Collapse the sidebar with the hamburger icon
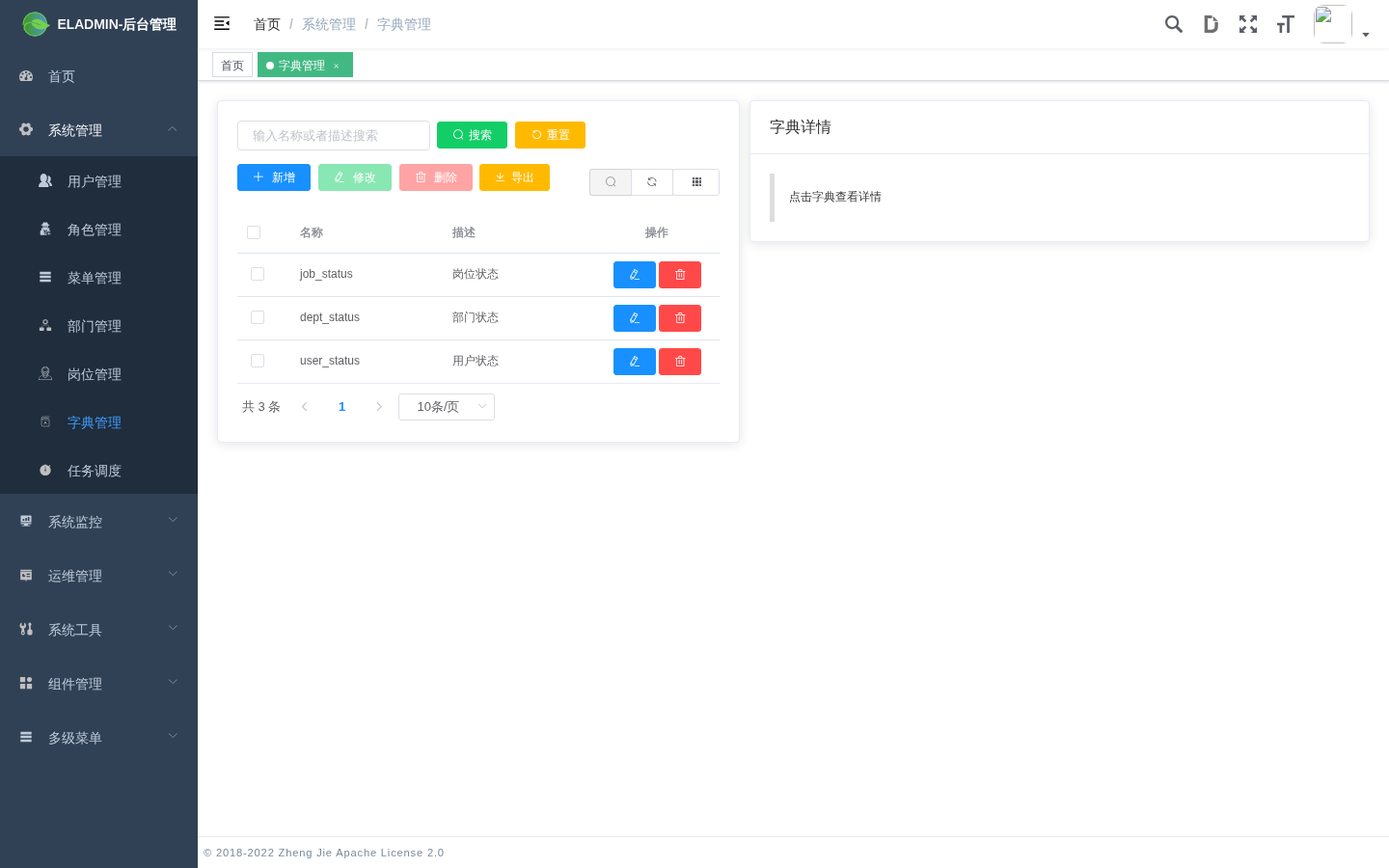The width and height of the screenshot is (1389, 868). [222, 23]
